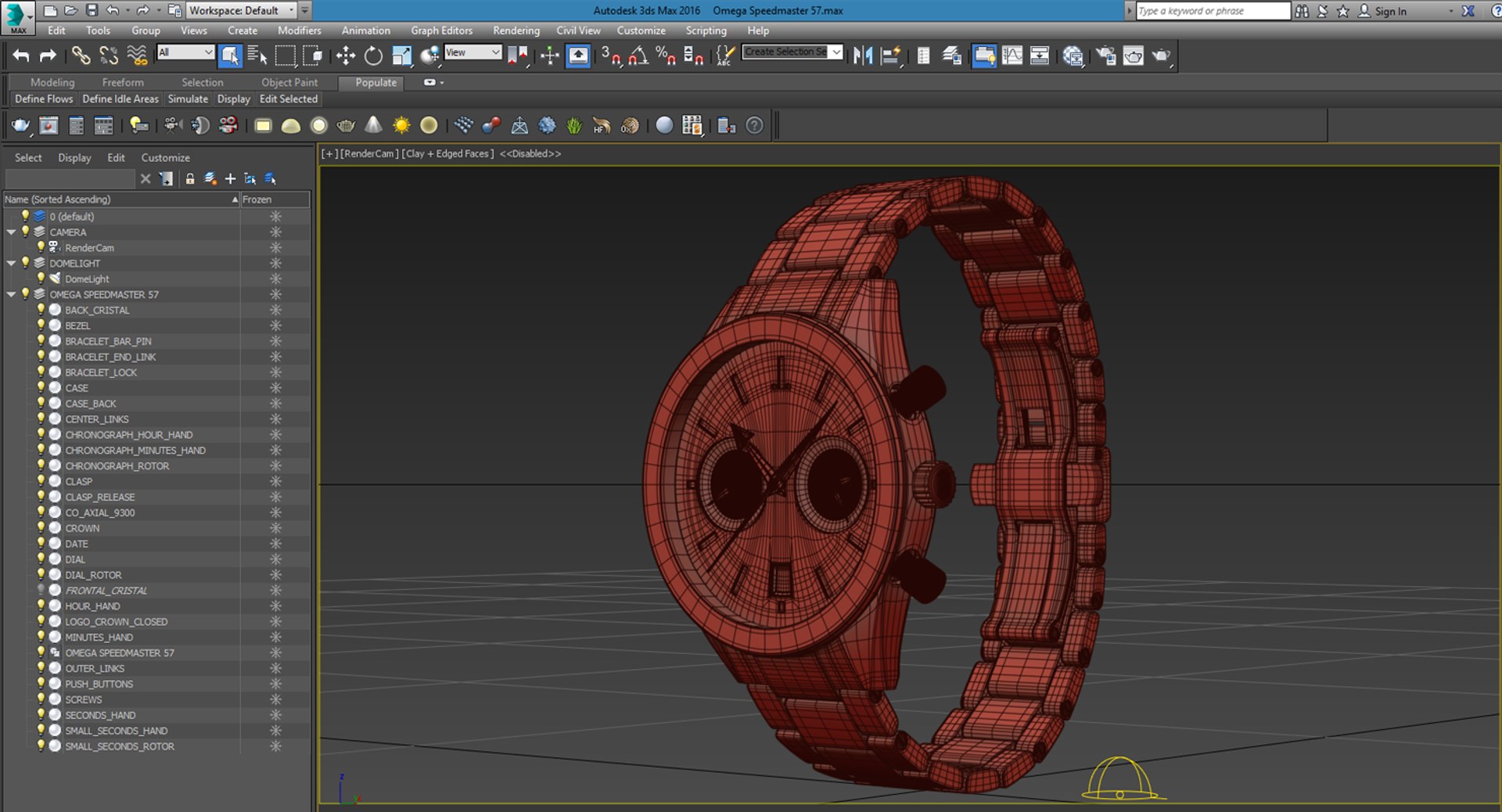Click the Unlink Selection icon
This screenshot has height=812, width=1502.
[x=109, y=56]
